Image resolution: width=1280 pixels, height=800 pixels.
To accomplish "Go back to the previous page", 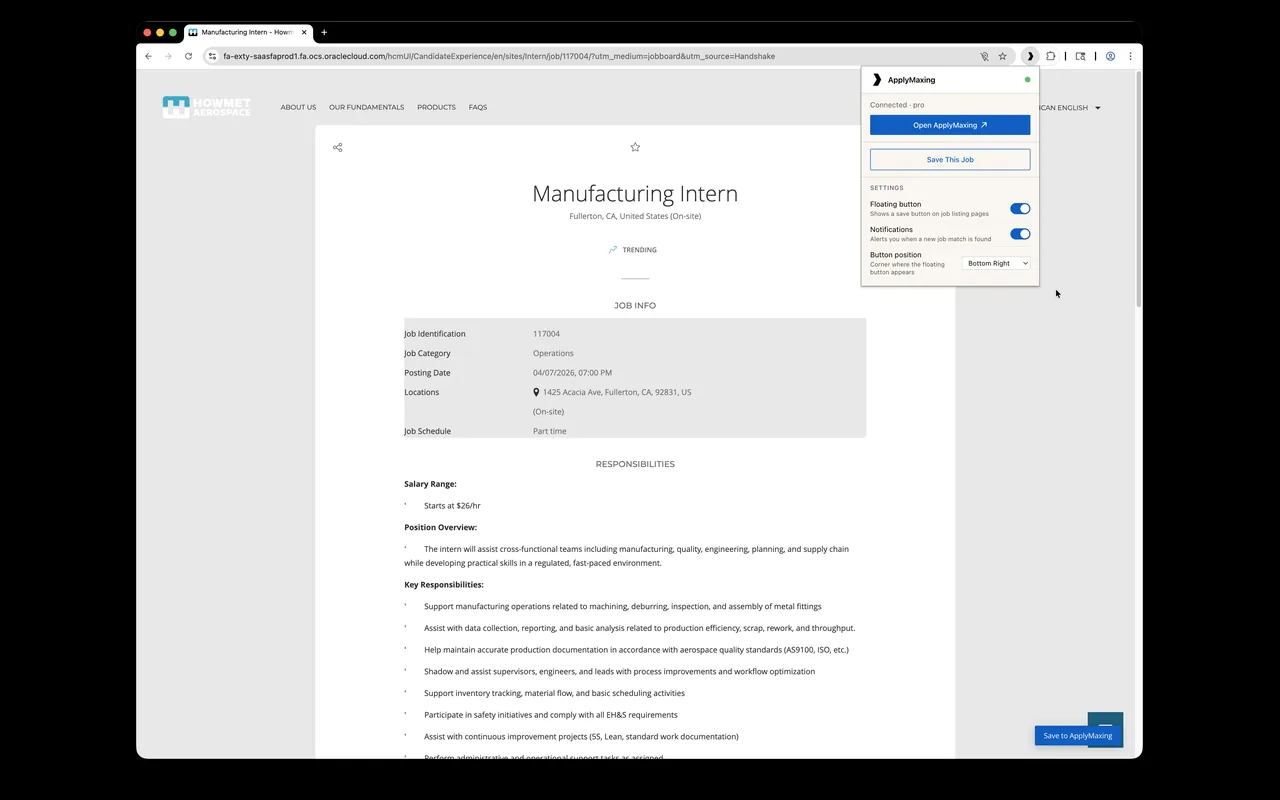I will pyautogui.click(x=148, y=56).
